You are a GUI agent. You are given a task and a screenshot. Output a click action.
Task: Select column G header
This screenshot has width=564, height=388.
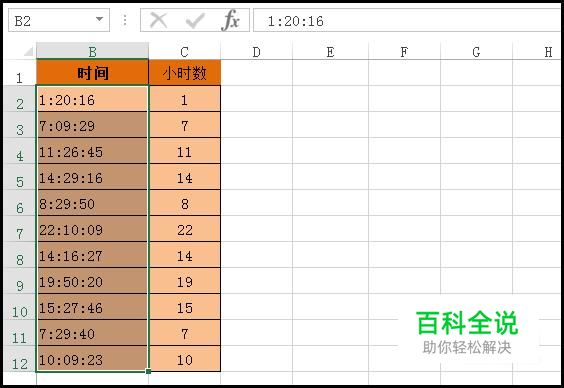point(476,51)
